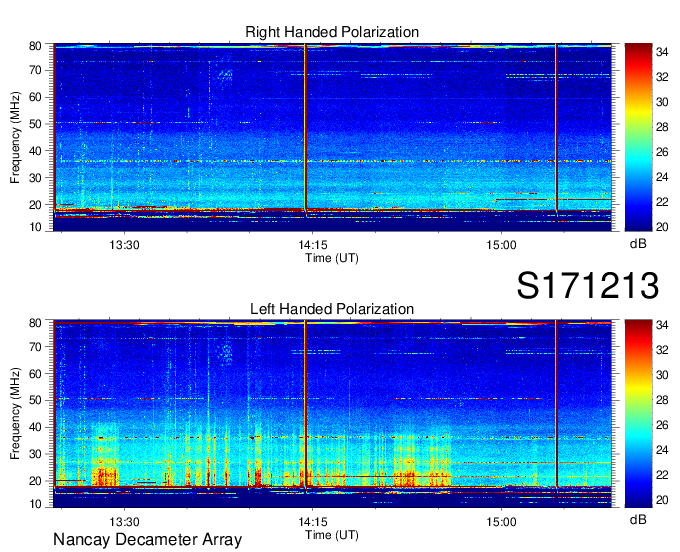
Task: Click the 10 MHz tick on the left-handed plot
Action: (35, 504)
